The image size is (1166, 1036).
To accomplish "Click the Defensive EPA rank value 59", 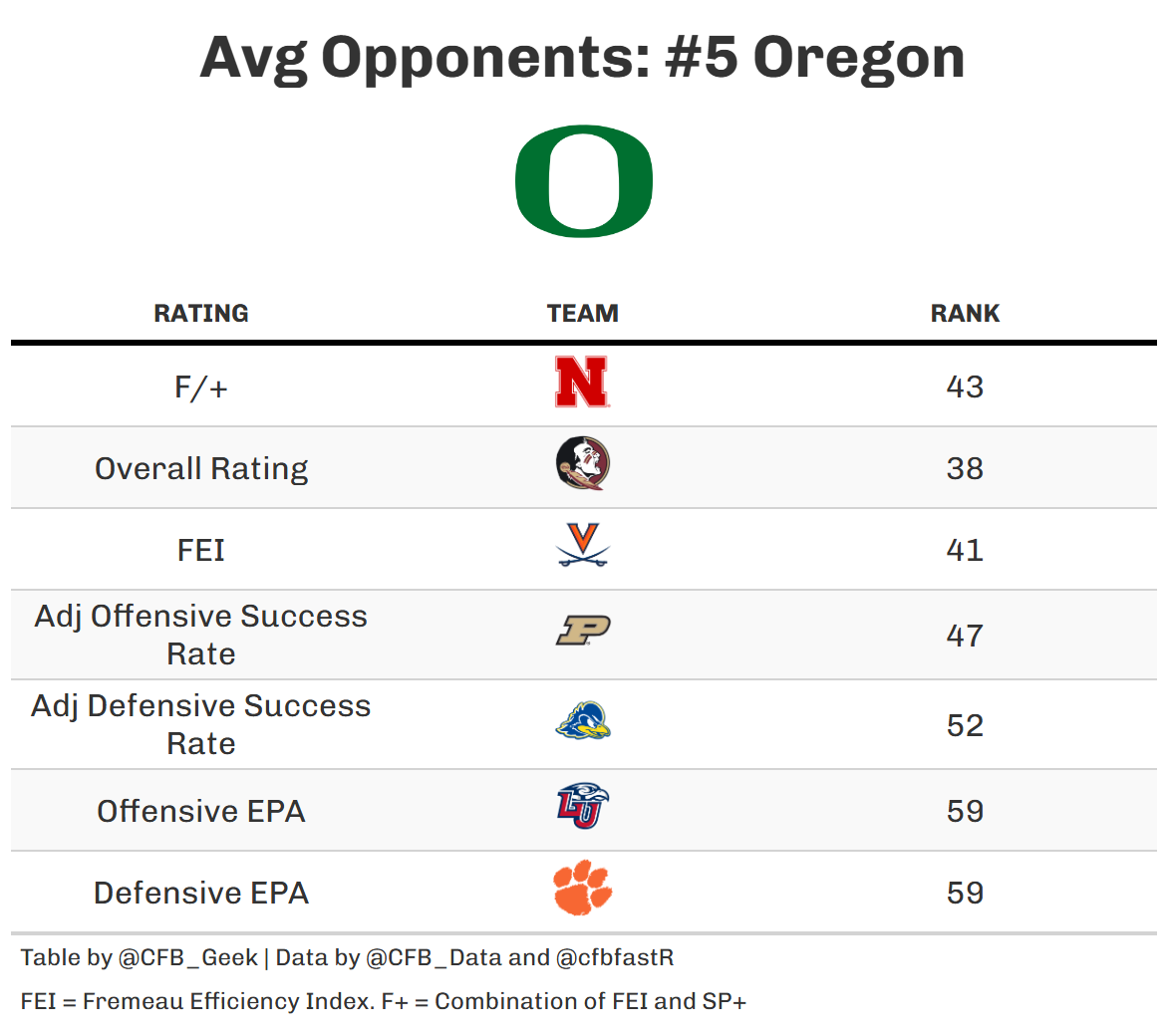I will pos(965,893).
